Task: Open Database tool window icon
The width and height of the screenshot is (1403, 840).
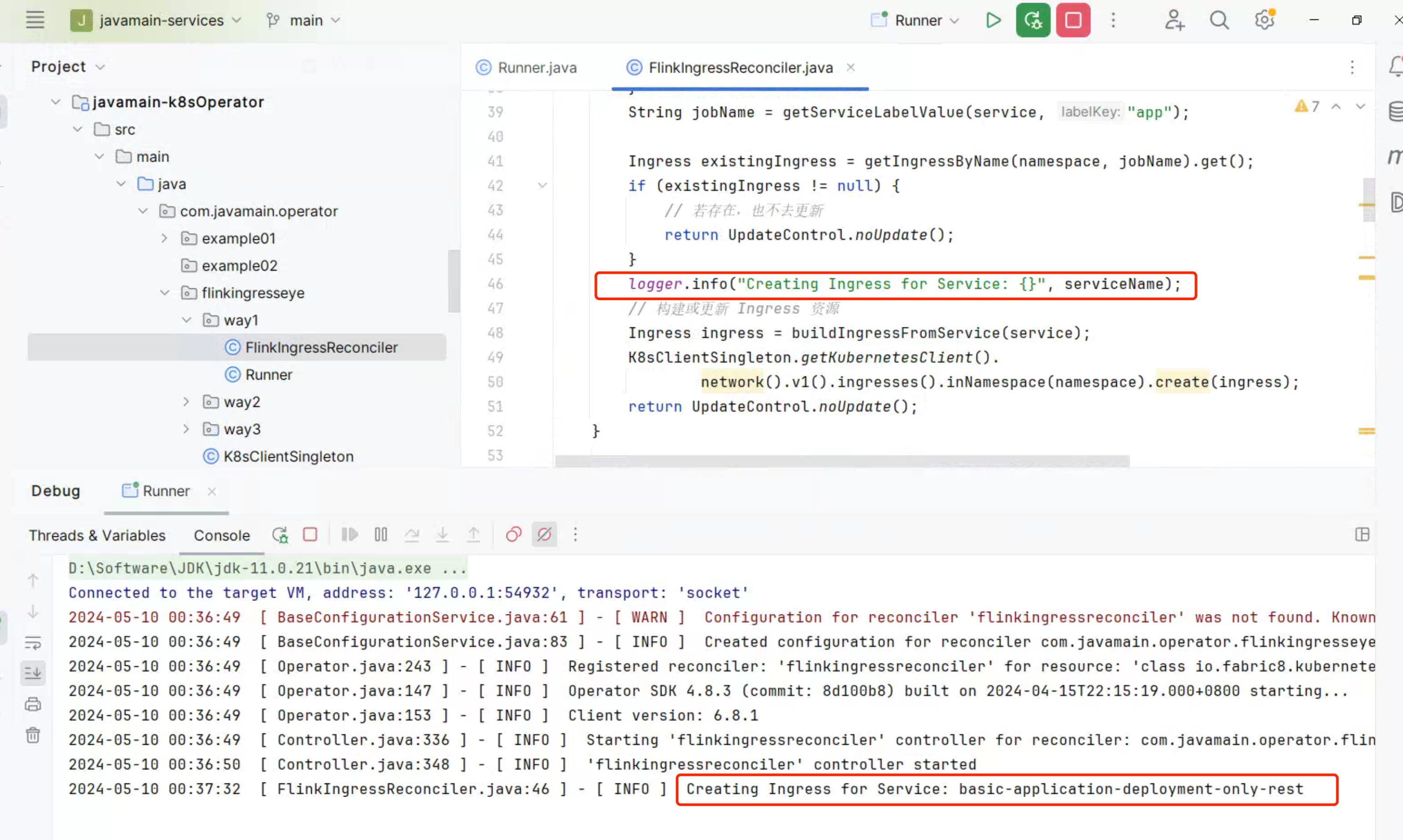Action: click(x=1396, y=111)
